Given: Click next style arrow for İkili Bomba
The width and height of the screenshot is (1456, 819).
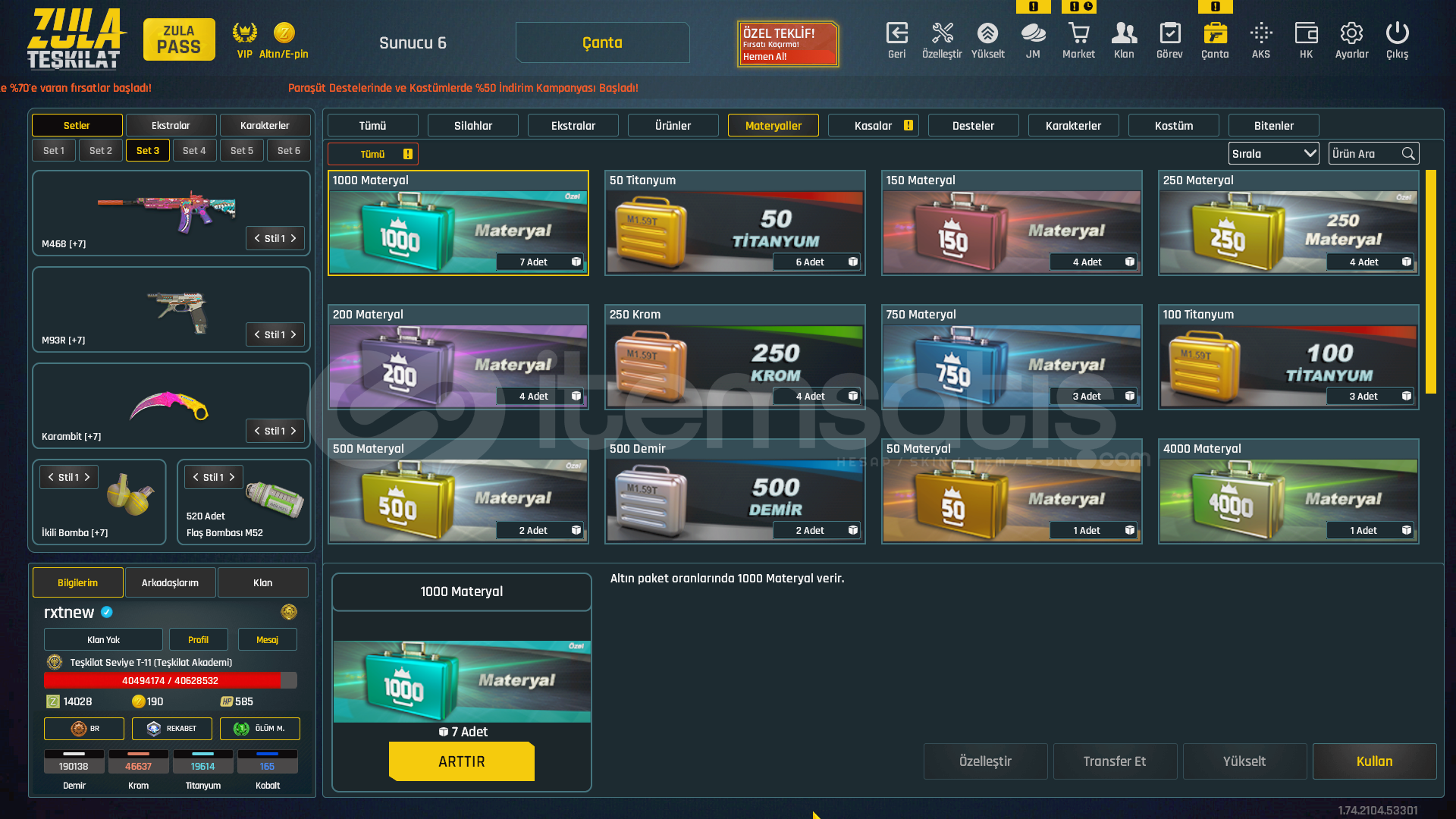Looking at the screenshot, I should 87,477.
